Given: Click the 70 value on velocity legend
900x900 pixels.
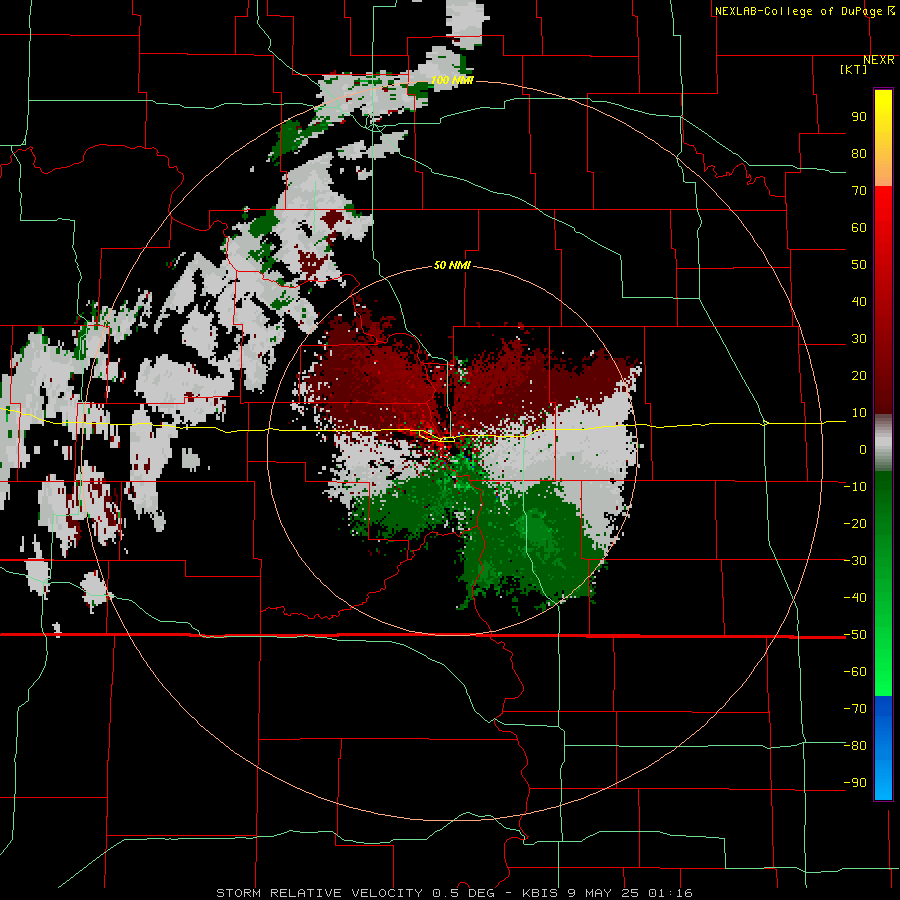Looking at the screenshot, I should coord(859,191).
